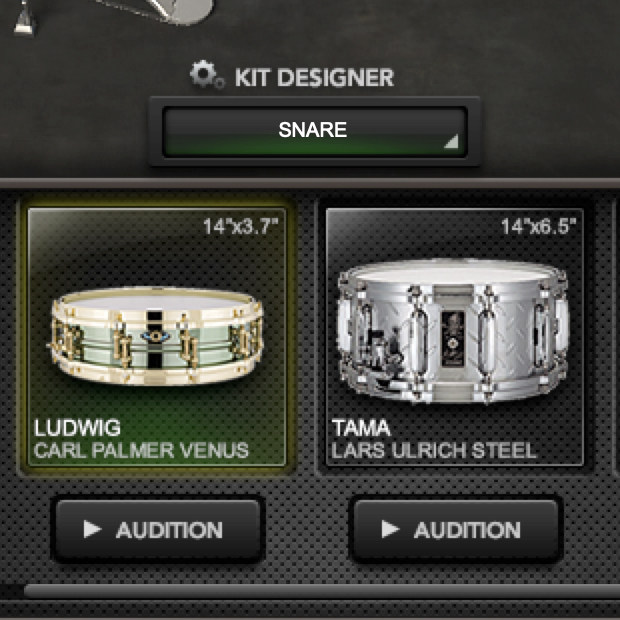Open the SNARE drum type dropdown

coord(315,132)
